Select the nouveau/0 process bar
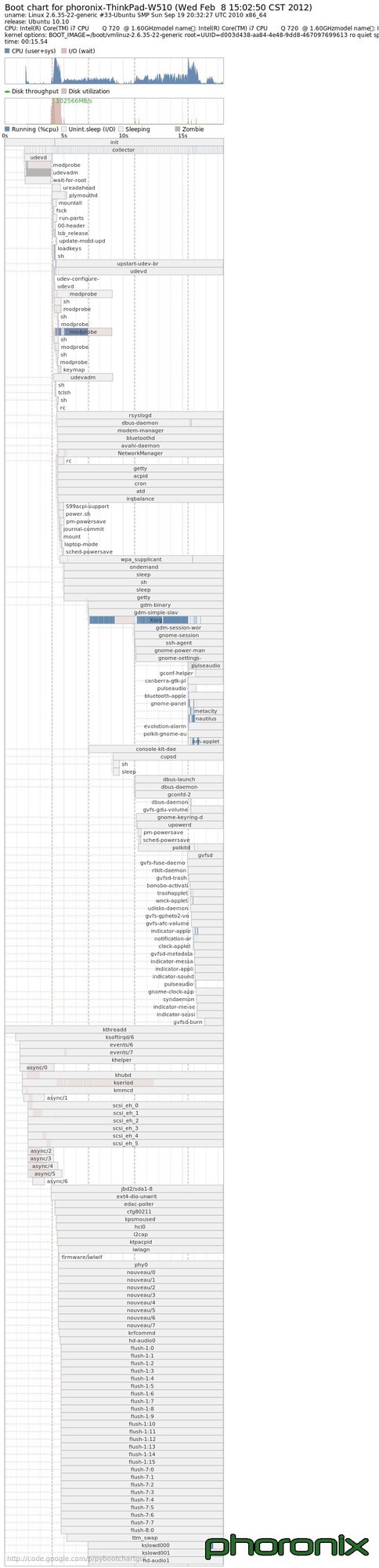Screen dimensions: 379x1568 (x=142, y=1272)
